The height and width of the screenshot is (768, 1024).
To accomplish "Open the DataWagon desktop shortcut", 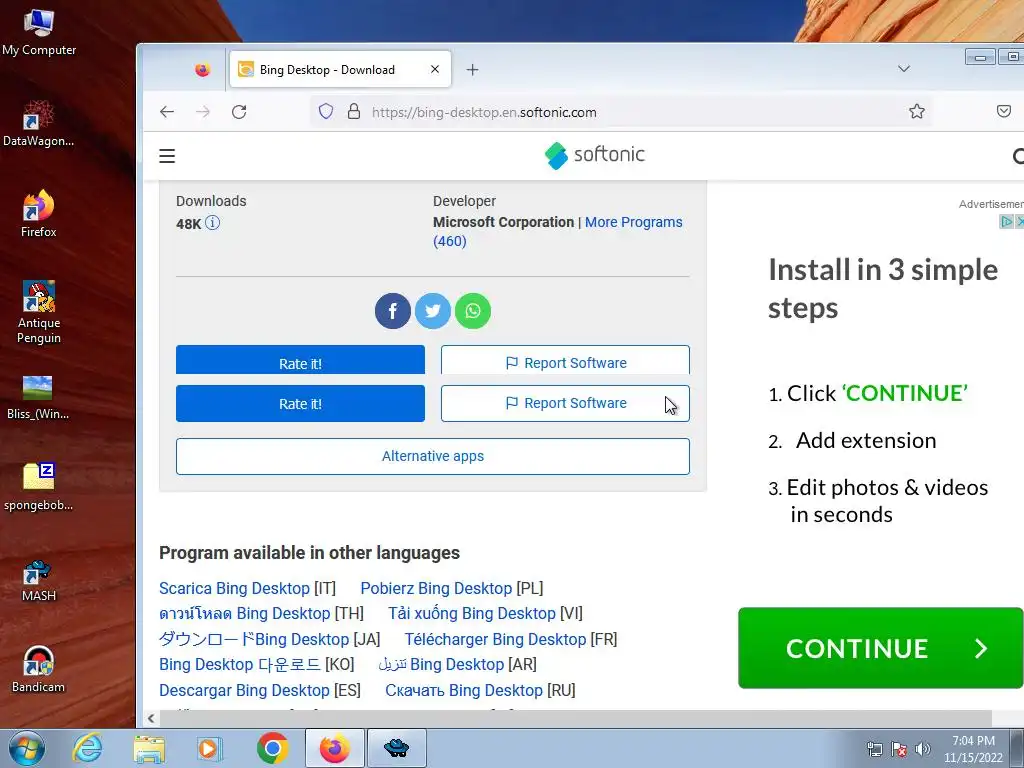I will point(39,123).
